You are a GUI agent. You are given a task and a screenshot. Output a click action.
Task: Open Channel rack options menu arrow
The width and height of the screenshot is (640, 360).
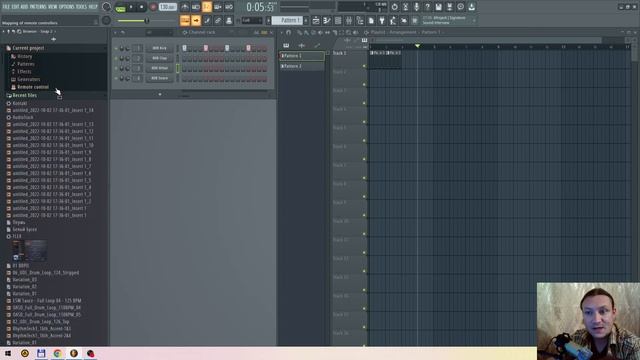(x=116, y=32)
